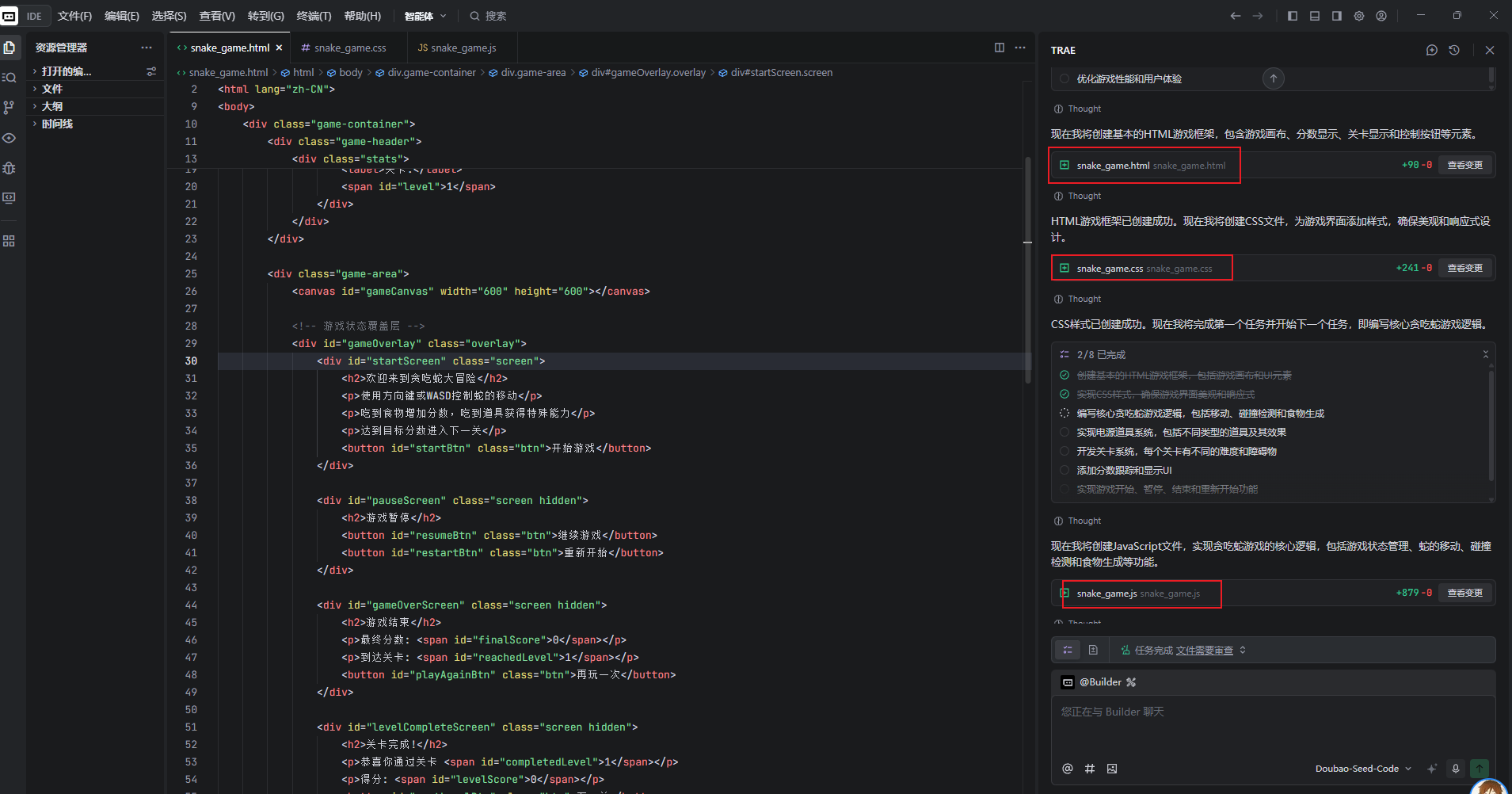Toggle the bottom panel layout icon
This screenshot has width=1512, height=794.
tap(1315, 16)
